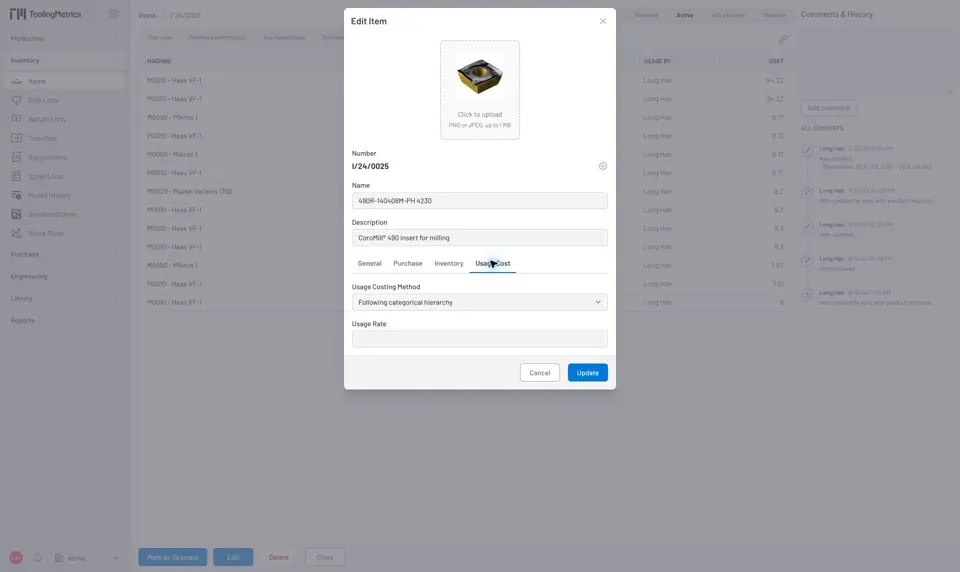
Task: Collapse the sidebar with the toggle icon
Action: [x=114, y=14]
